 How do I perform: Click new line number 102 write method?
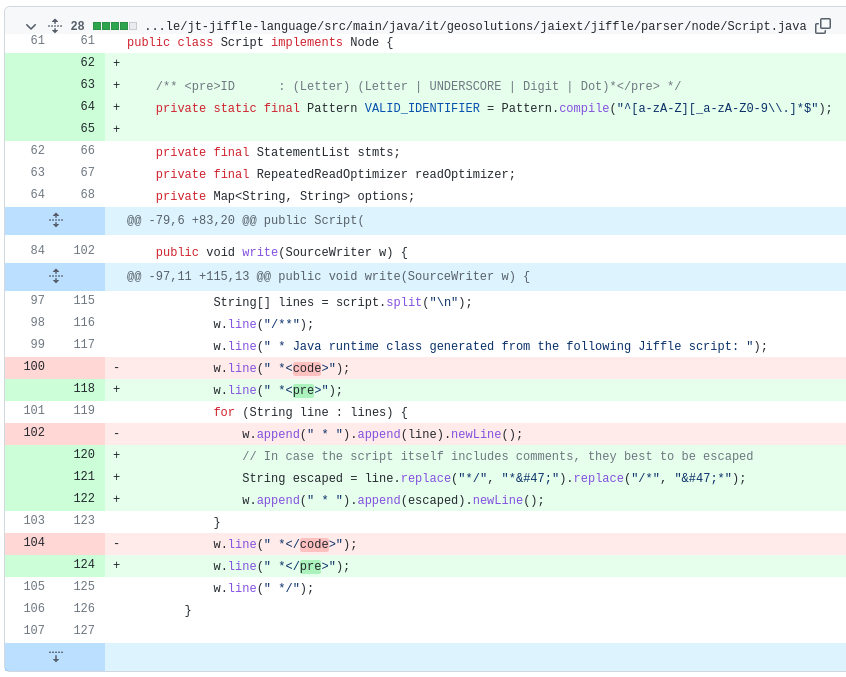[x=84, y=251]
